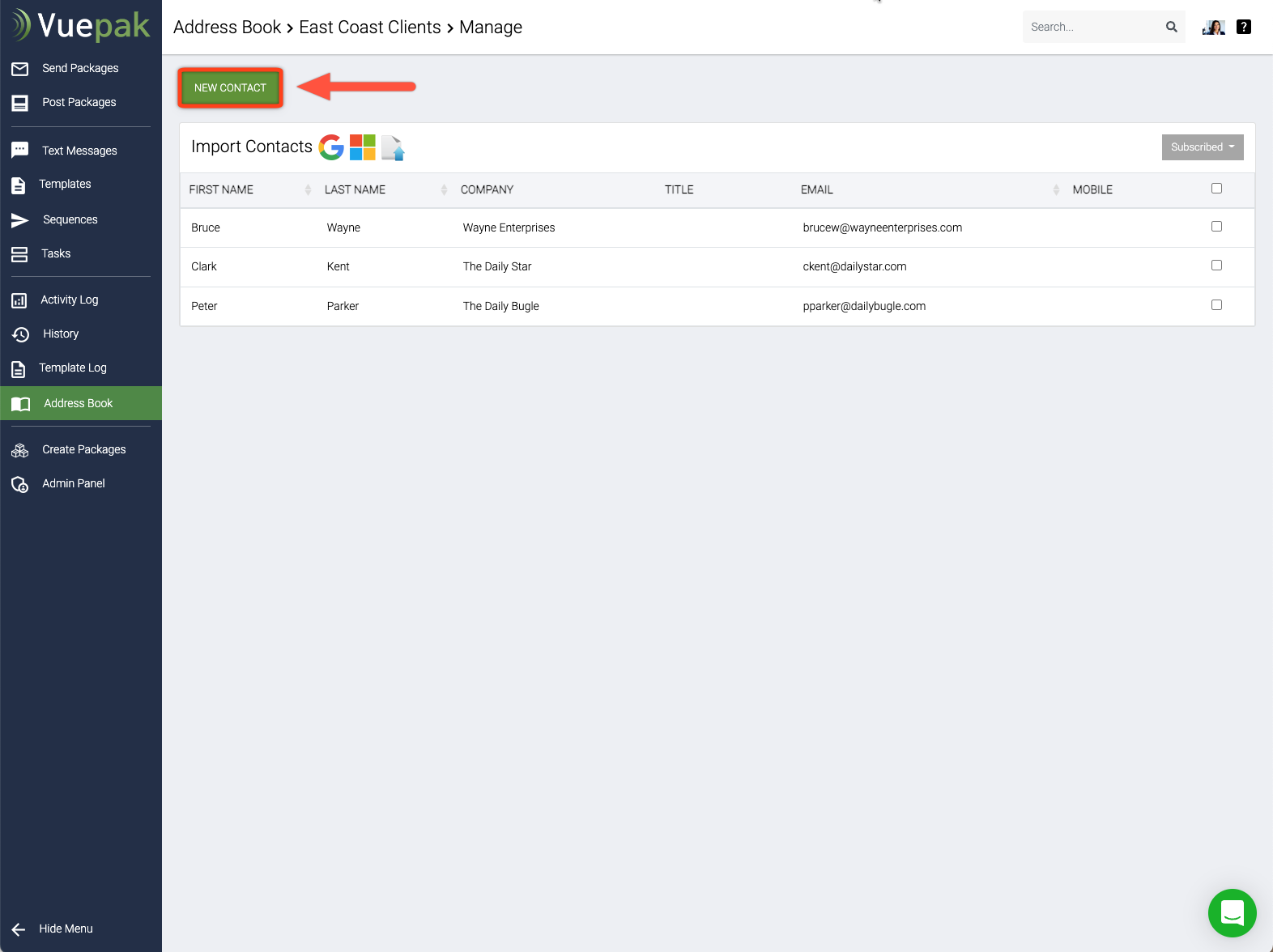Select Clark Kent's row checkbox

tap(1216, 266)
